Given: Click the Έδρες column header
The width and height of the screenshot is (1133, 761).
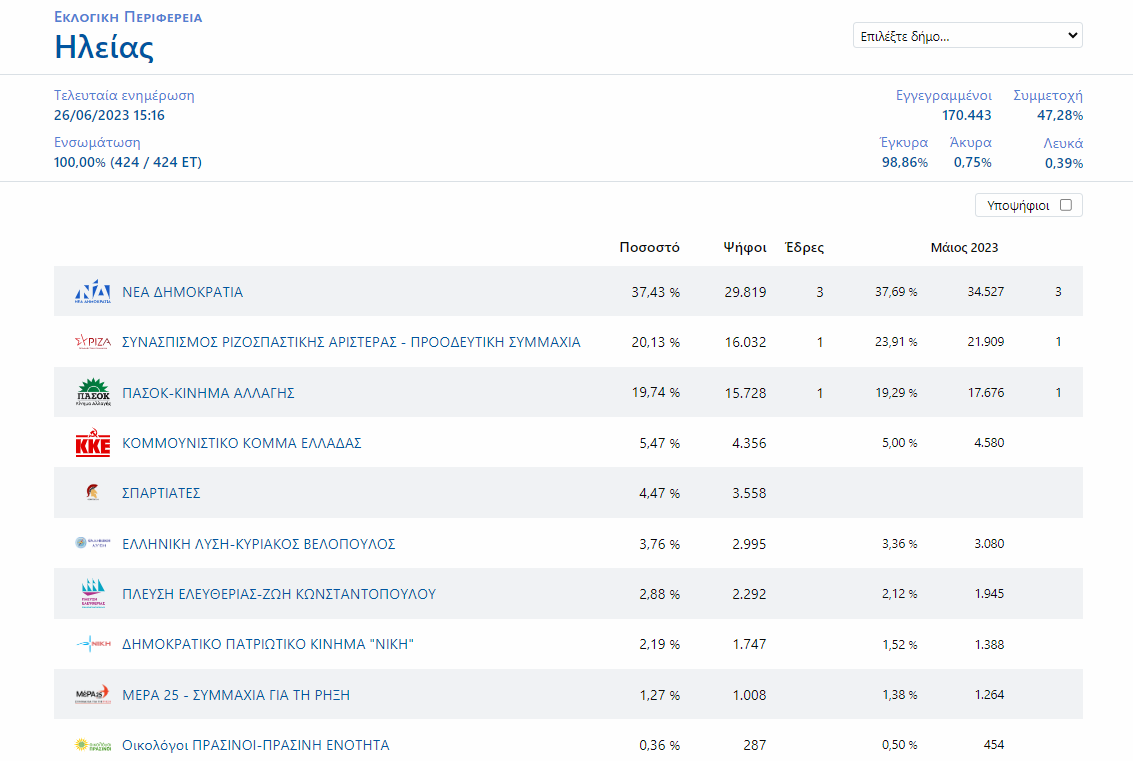Looking at the screenshot, I should coord(804,247).
